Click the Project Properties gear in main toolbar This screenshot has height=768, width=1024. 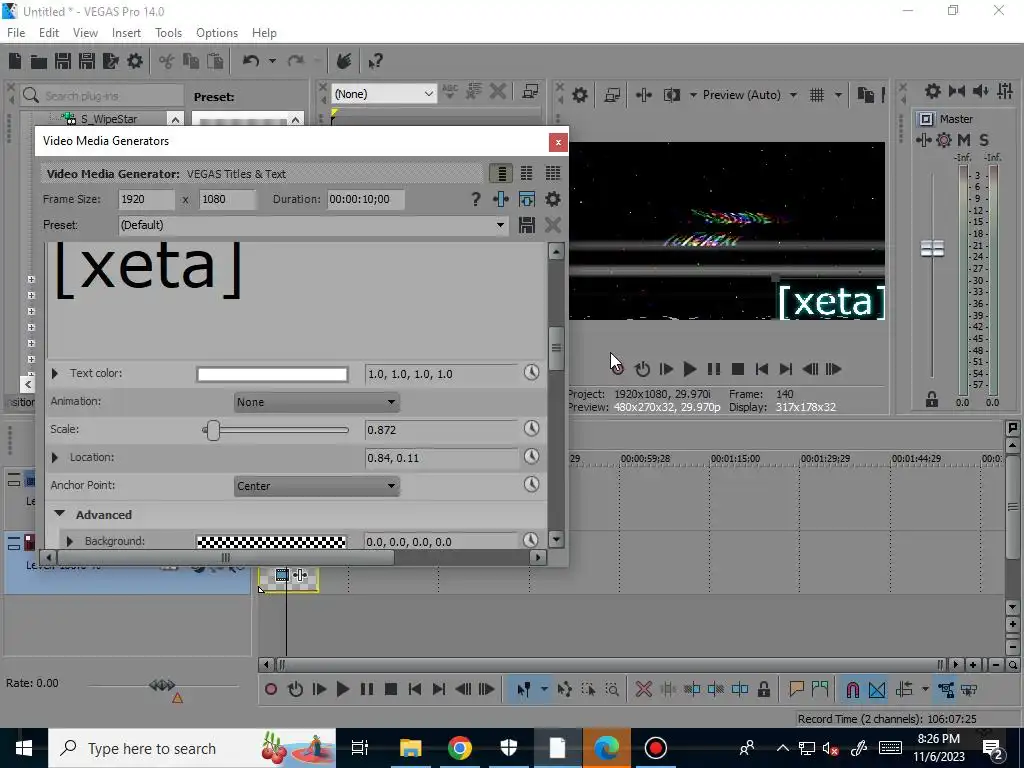[x=135, y=61]
